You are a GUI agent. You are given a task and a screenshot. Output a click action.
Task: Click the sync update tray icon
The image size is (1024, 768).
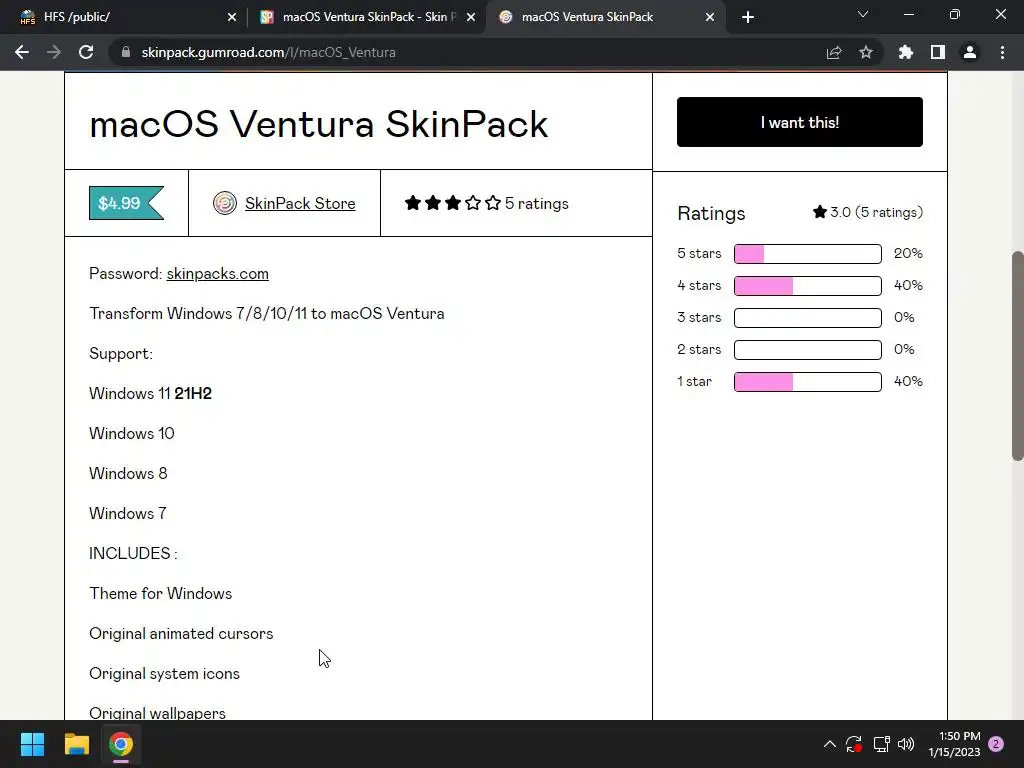tap(854, 744)
